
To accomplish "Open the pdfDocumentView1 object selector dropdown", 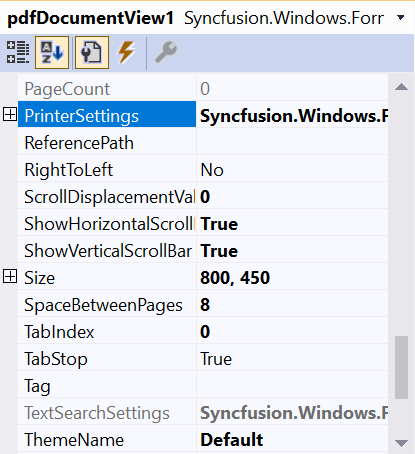I will (x=401, y=17).
